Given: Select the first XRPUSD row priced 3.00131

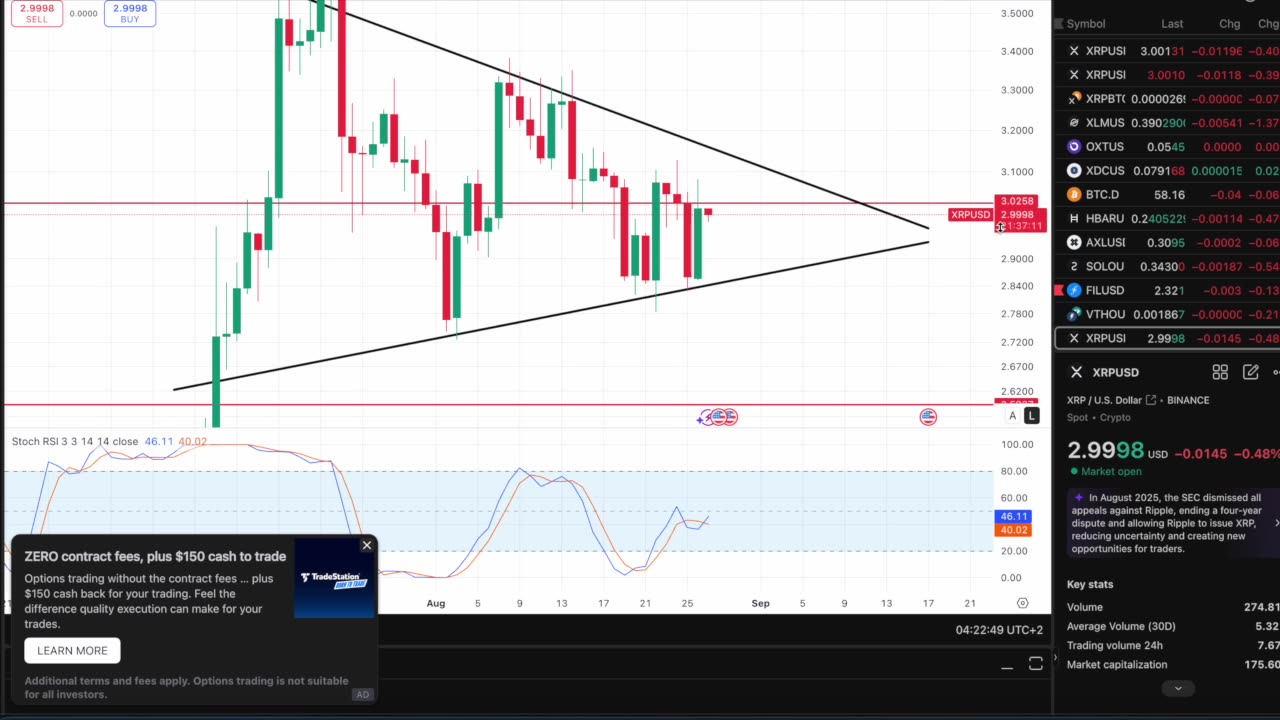Looking at the screenshot, I should pos(1168,51).
